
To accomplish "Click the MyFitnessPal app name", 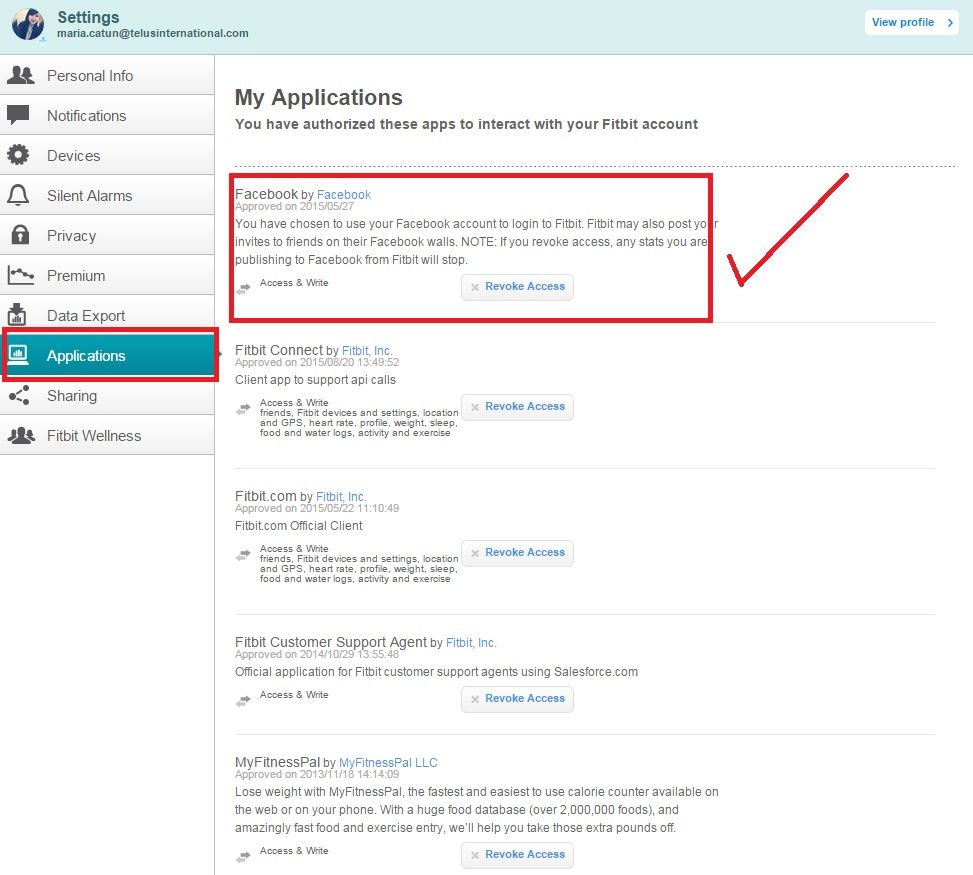I will tap(277, 762).
